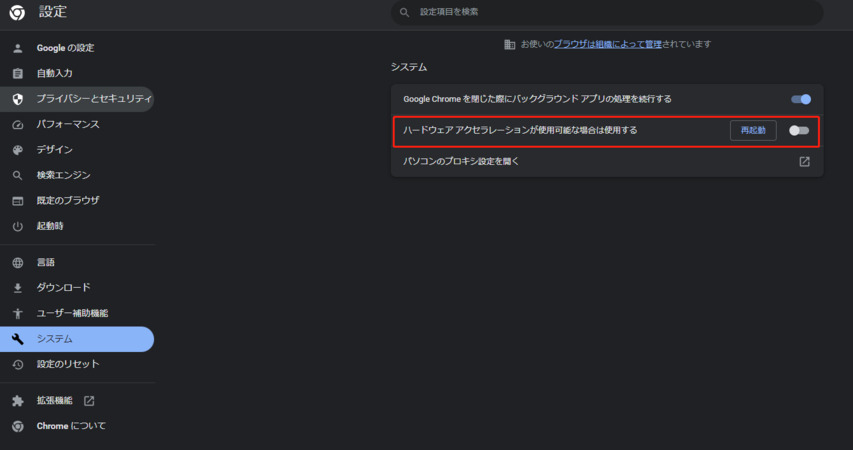Click the accessibility figure icon for ユーザー補助機能
853x450 pixels.
[17, 313]
